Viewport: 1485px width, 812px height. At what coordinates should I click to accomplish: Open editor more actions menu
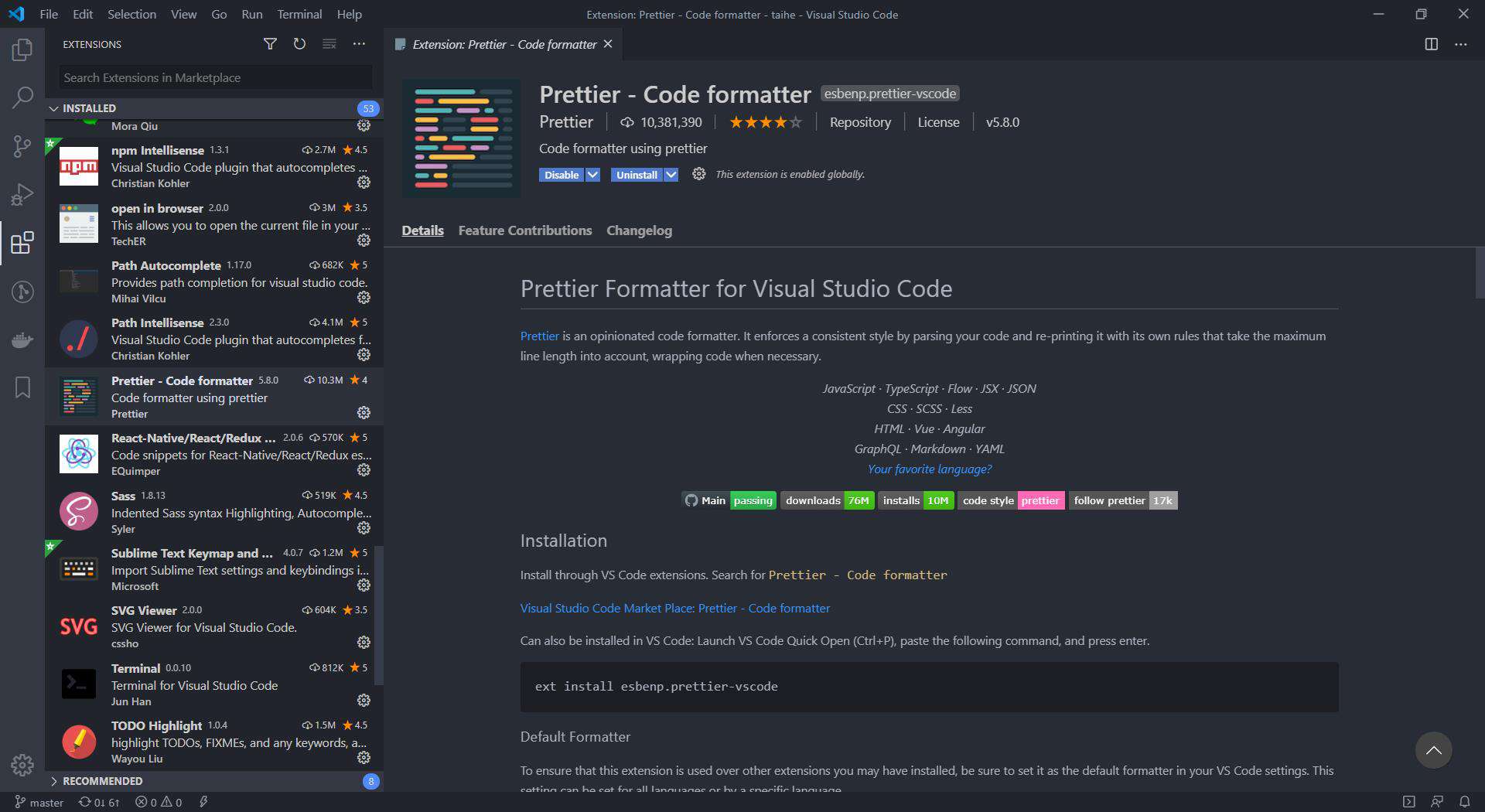(1460, 44)
